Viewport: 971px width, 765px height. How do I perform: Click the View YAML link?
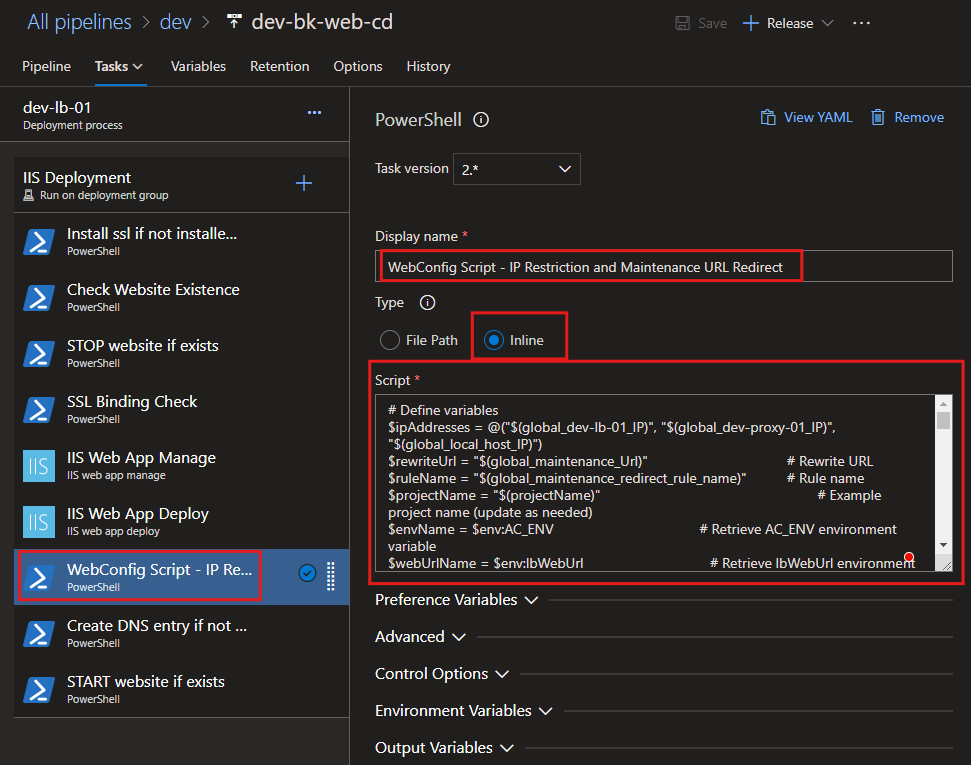tap(818, 117)
